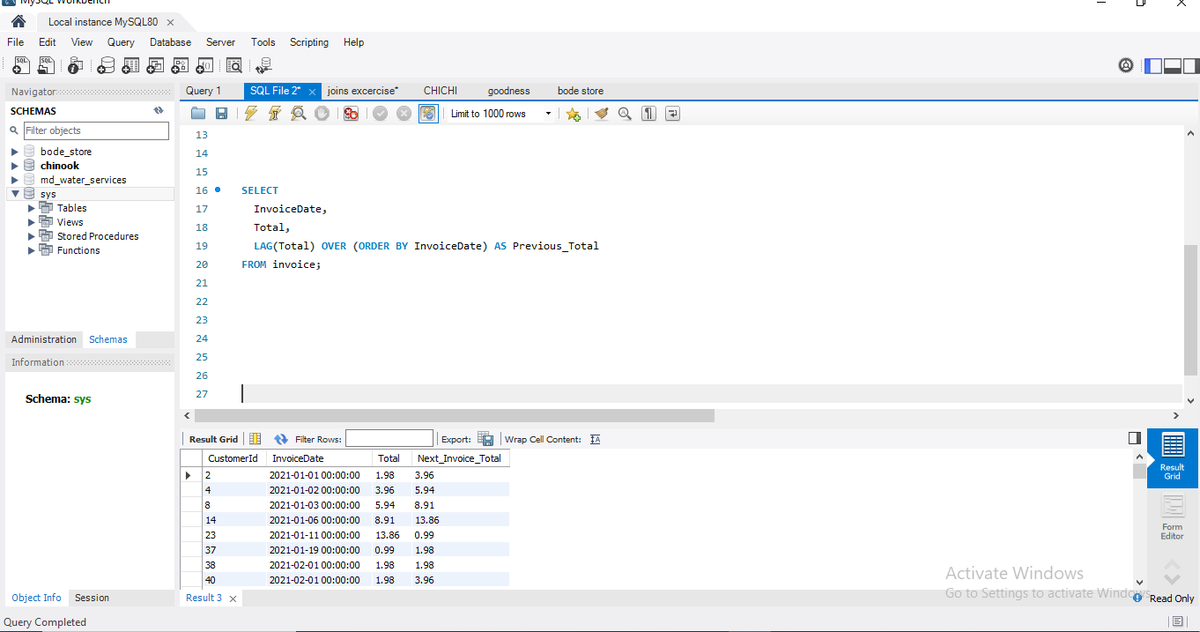The image size is (1200, 632).
Task: Create a new view toolbar icon
Action: [x=155, y=66]
